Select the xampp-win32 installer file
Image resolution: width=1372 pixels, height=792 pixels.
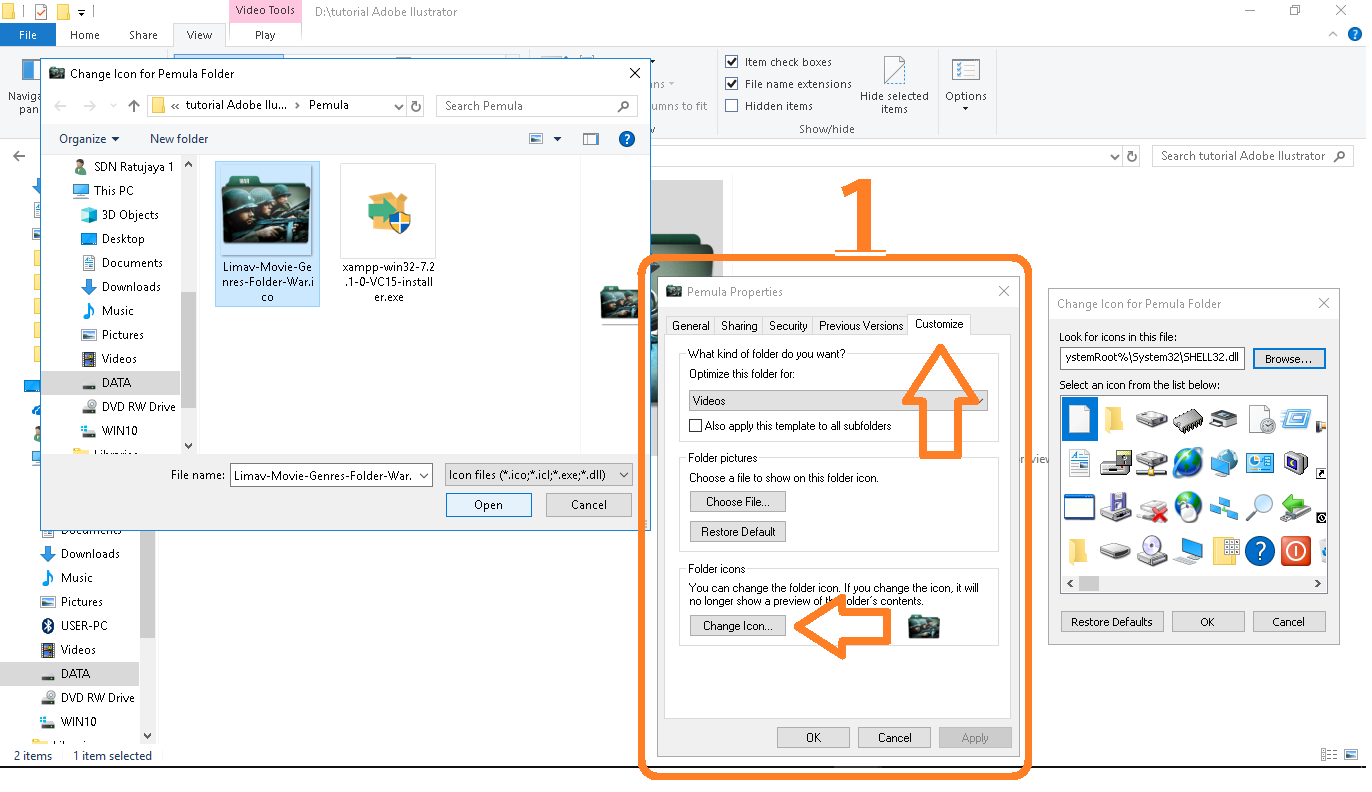click(x=388, y=234)
